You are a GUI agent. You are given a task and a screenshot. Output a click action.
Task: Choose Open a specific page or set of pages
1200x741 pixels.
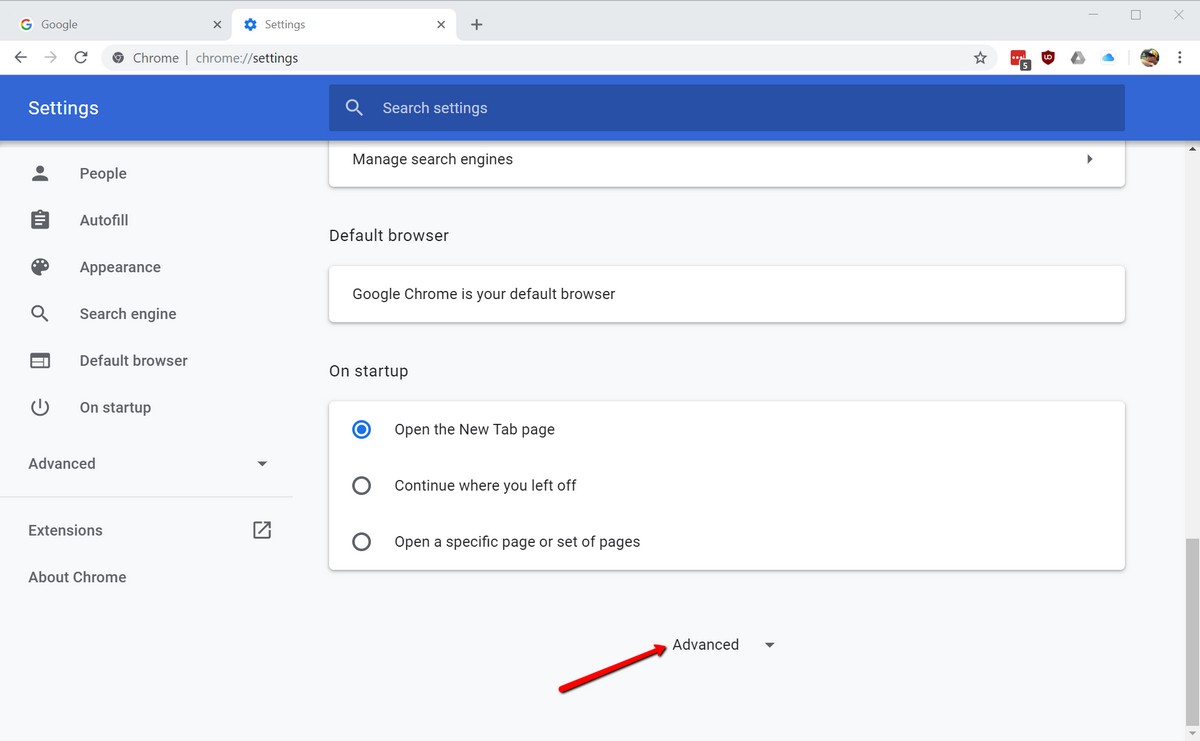point(362,541)
